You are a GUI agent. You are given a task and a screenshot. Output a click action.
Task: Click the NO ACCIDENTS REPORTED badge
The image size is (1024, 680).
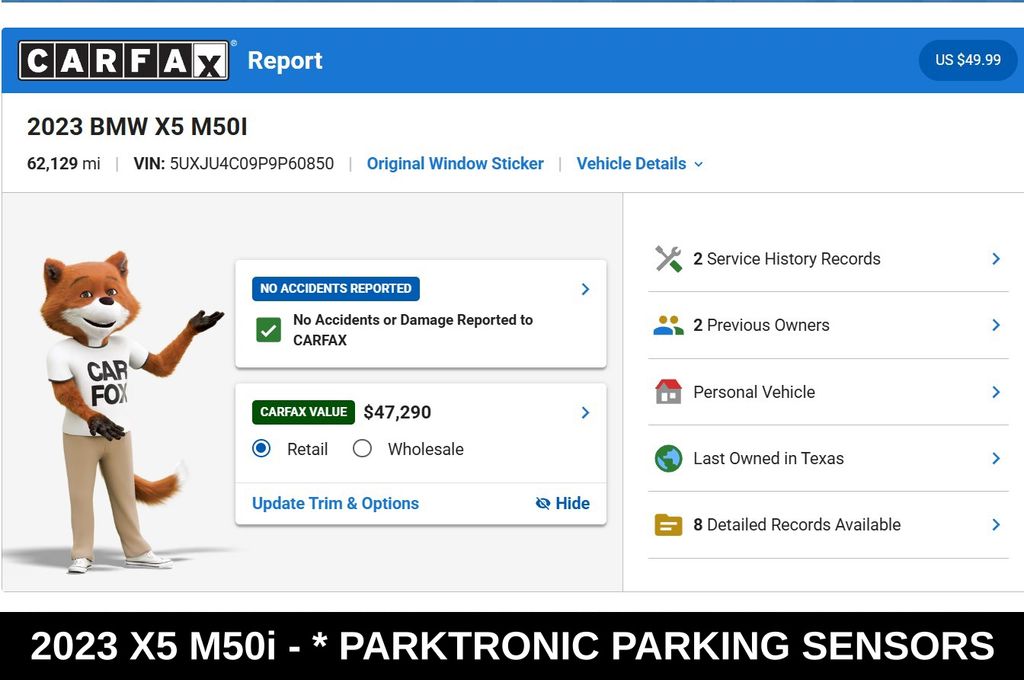336,289
